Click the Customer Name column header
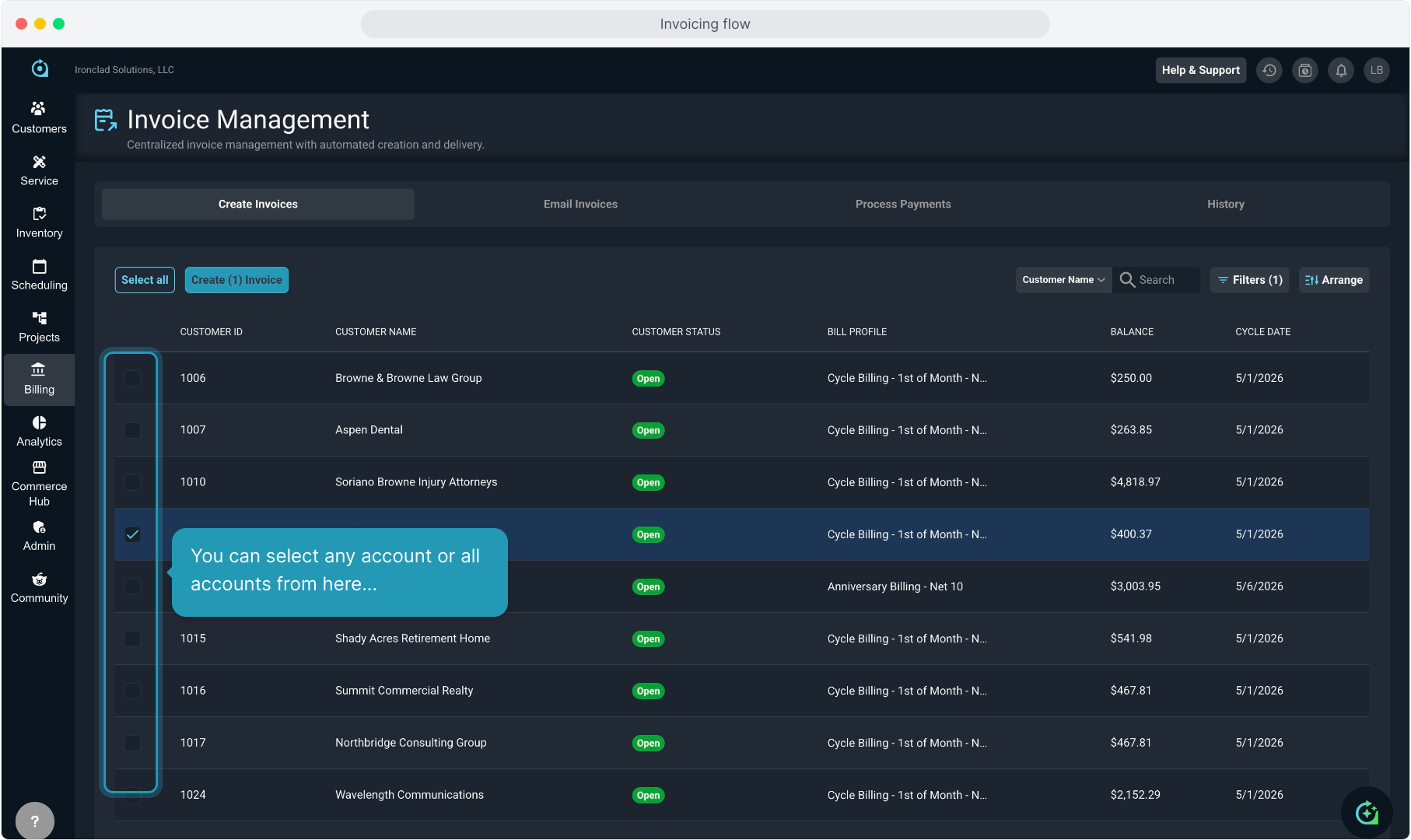Screen dimensions: 1411x840 click(x=376, y=332)
